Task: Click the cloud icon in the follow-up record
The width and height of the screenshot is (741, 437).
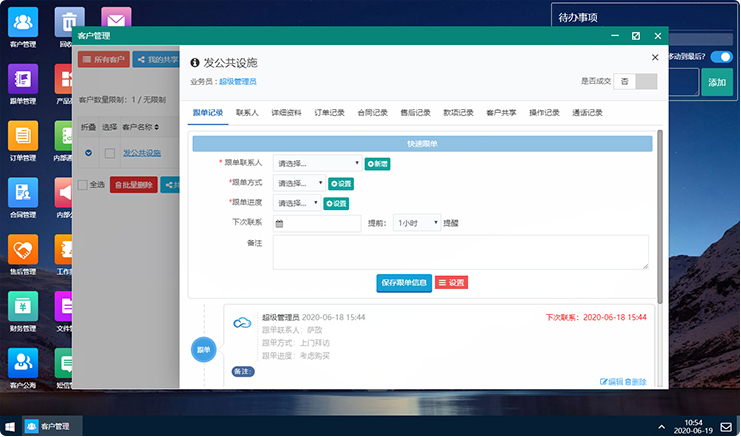Action: [242, 323]
